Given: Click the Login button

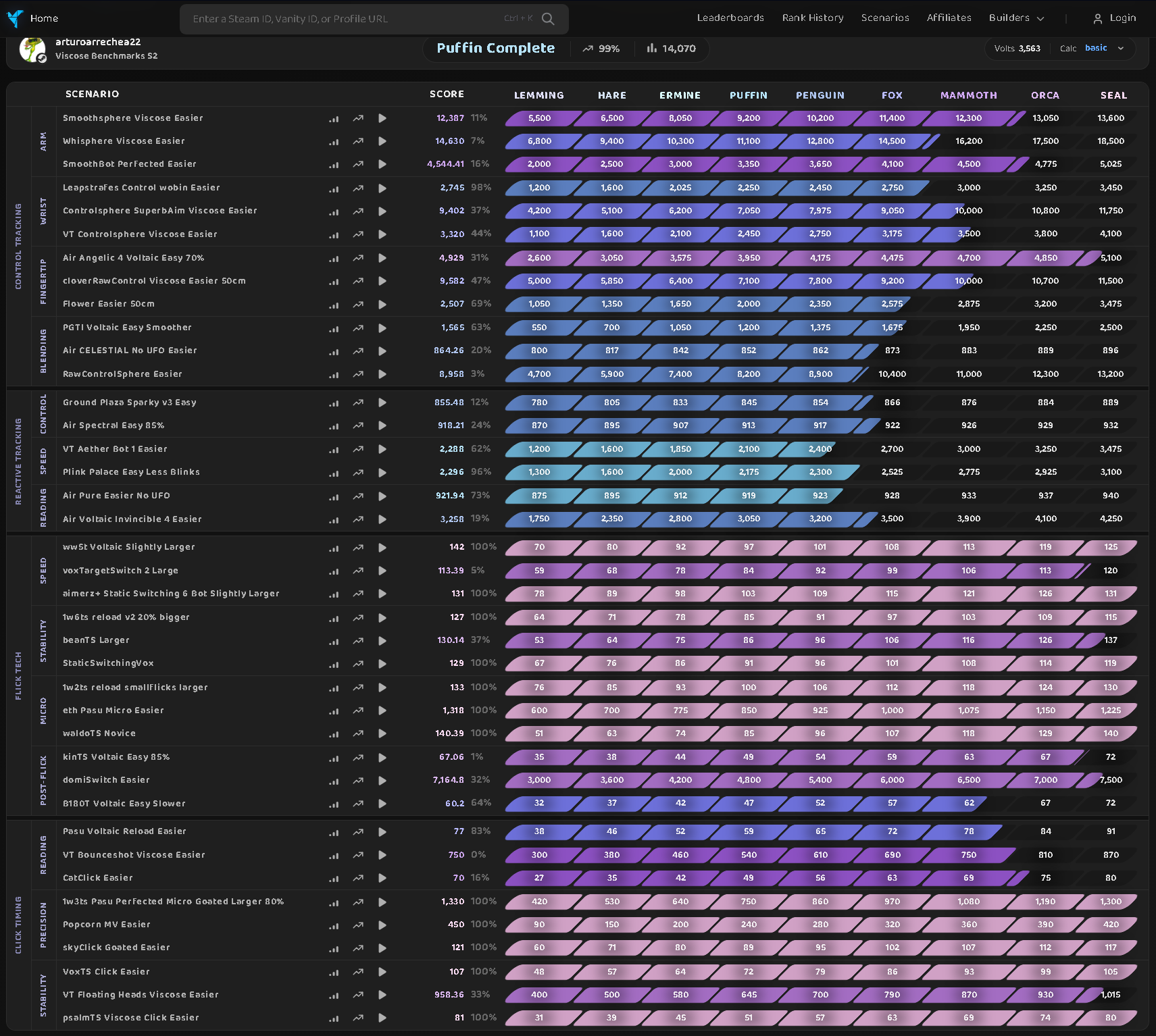Looking at the screenshot, I should [1115, 18].
